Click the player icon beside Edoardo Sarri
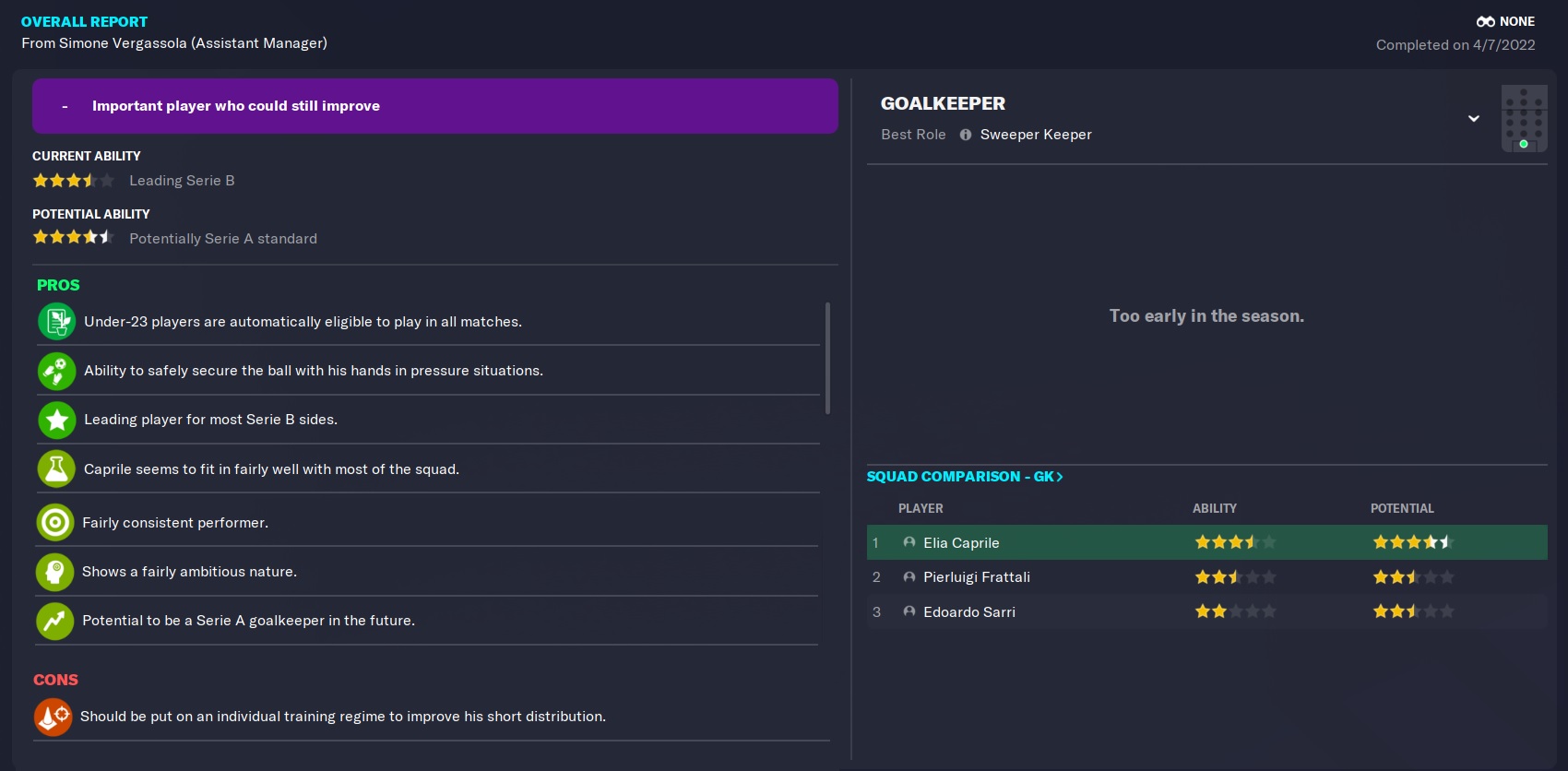The image size is (1568, 771). [909, 611]
